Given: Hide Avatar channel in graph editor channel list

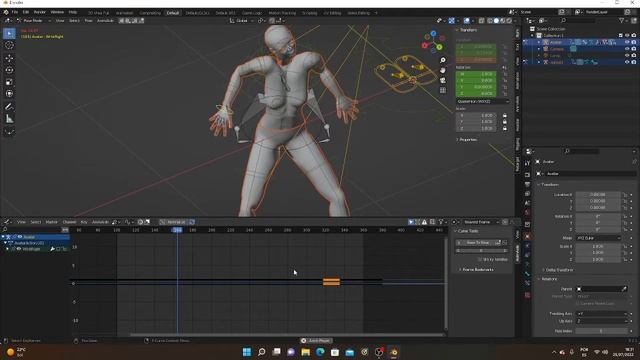Looking at the screenshot, I should click(x=20, y=237).
